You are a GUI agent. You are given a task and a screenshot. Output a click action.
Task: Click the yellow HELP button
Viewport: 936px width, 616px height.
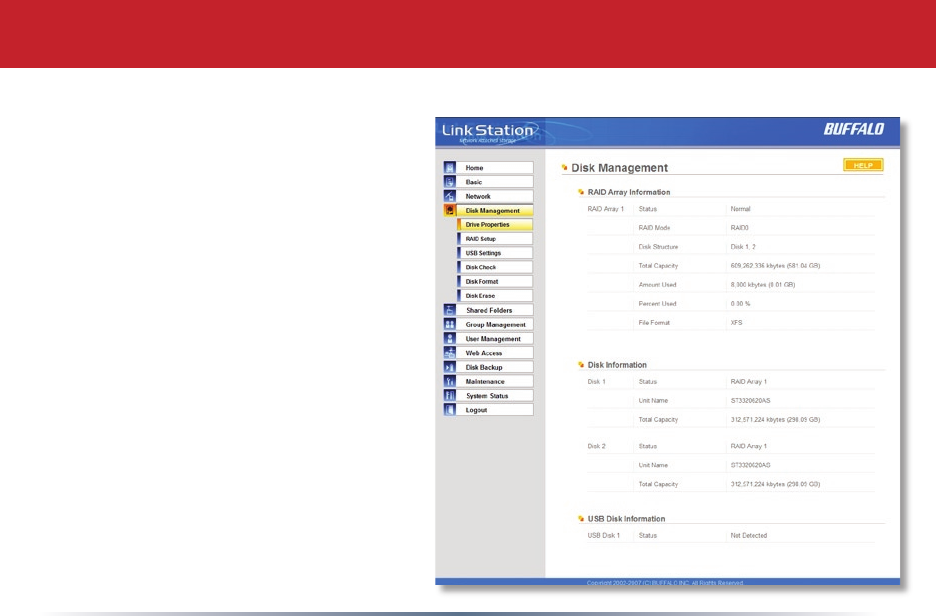point(863,165)
